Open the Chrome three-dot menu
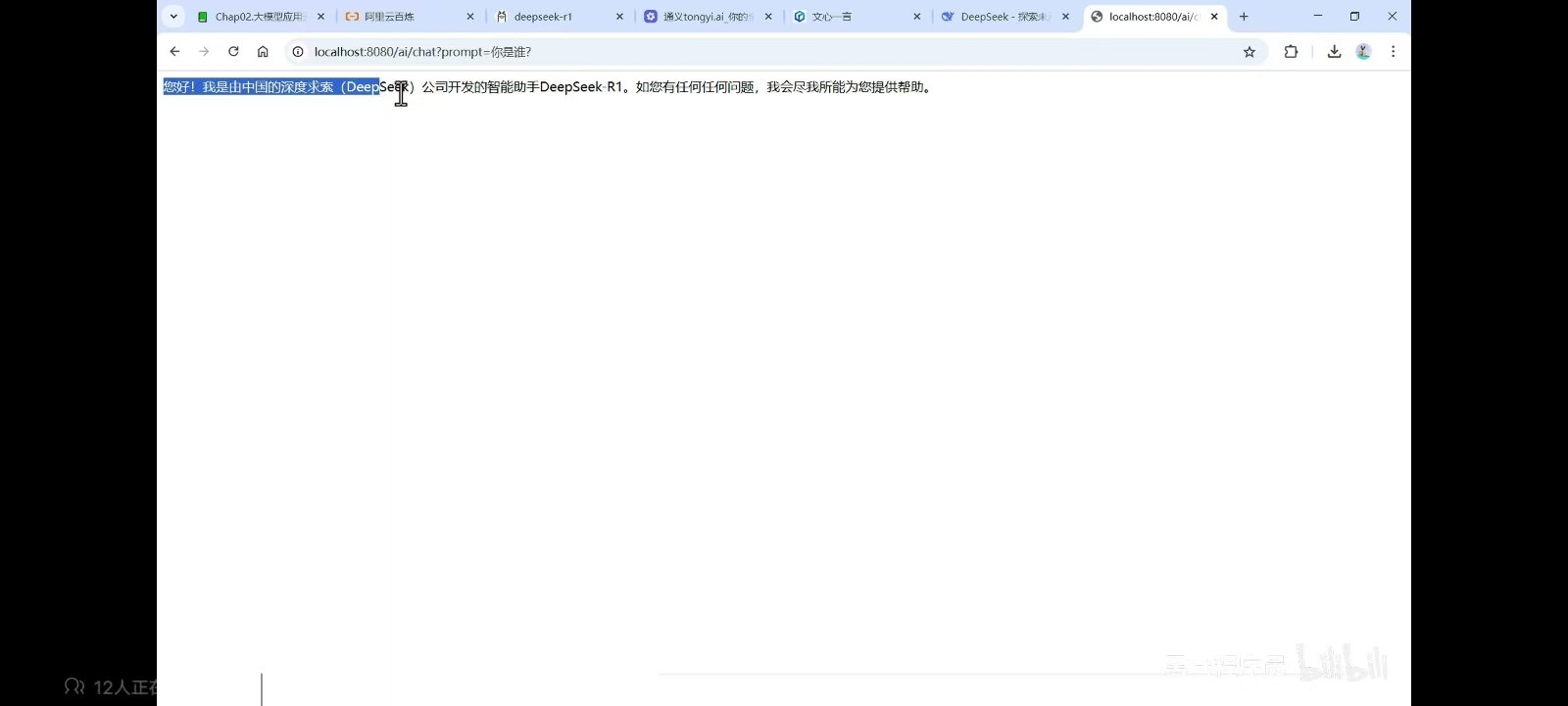The width and height of the screenshot is (1568, 706). (1393, 52)
